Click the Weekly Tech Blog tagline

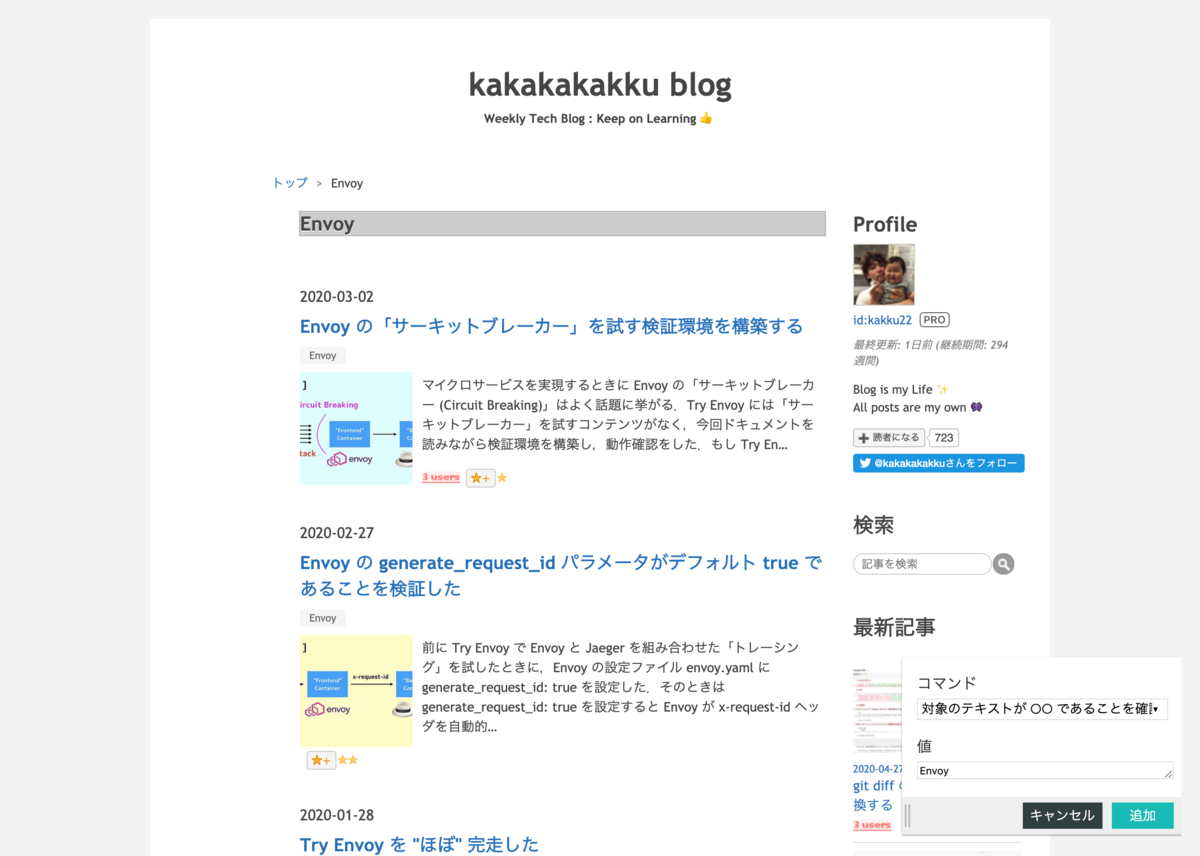click(598, 118)
